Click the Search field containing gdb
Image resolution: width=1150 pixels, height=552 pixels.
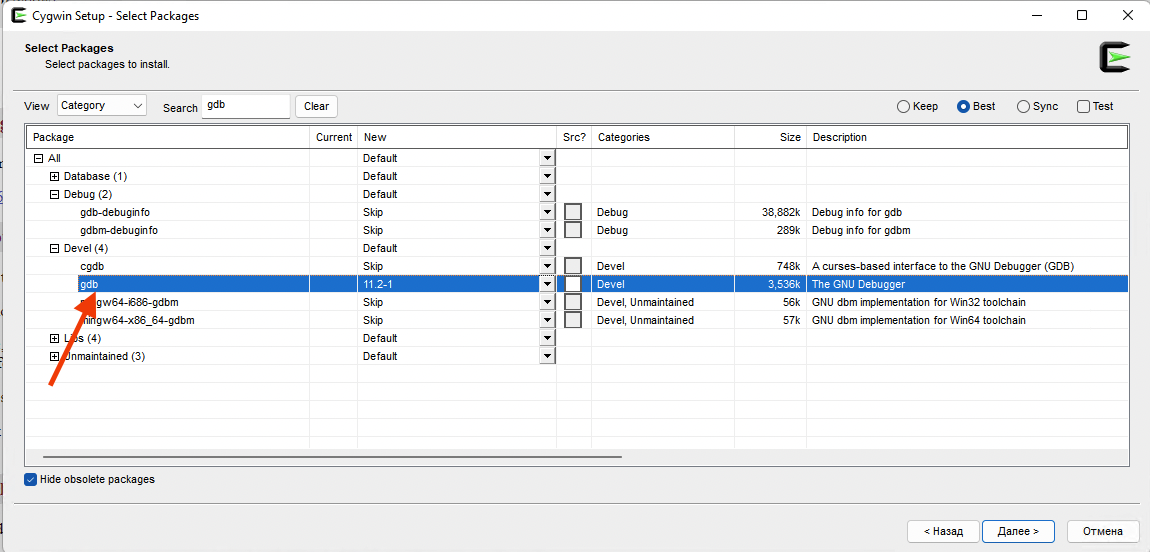tap(245, 105)
